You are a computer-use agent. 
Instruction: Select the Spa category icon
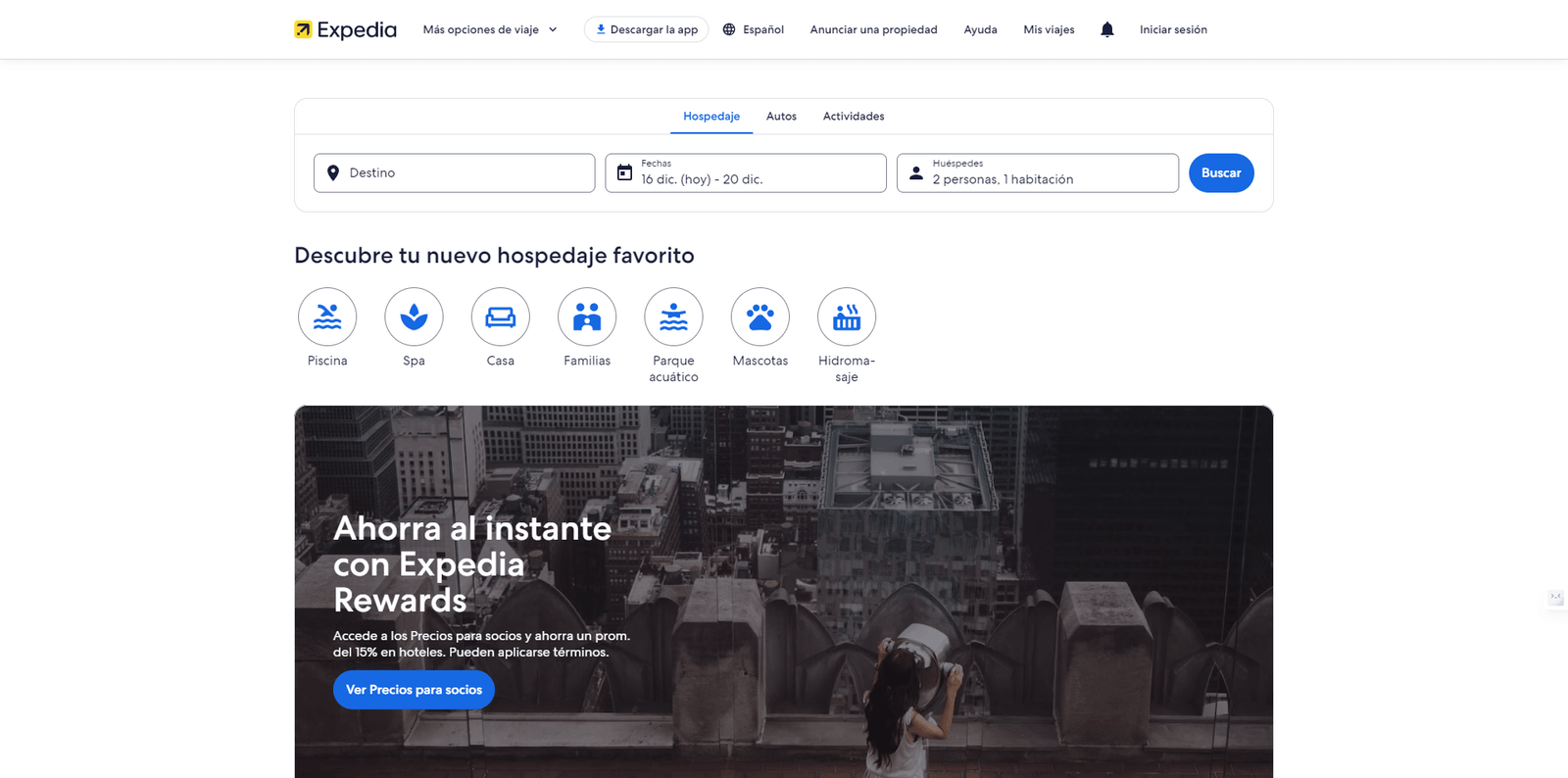coord(414,316)
